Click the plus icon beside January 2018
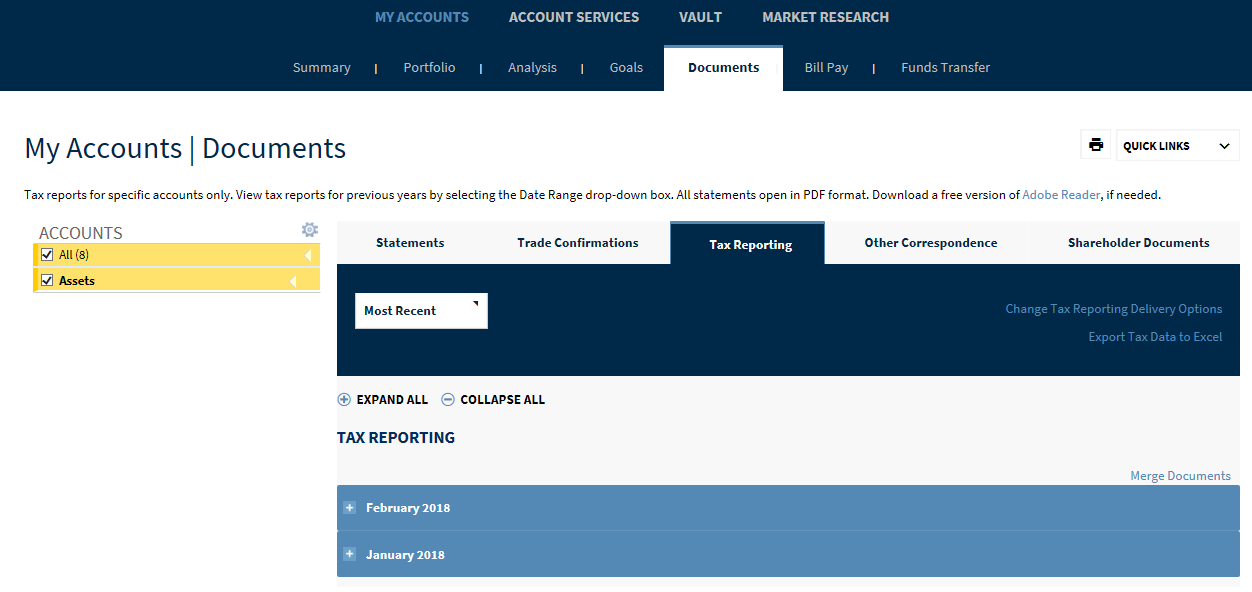Screen dimensions: 1252x592 (349, 554)
